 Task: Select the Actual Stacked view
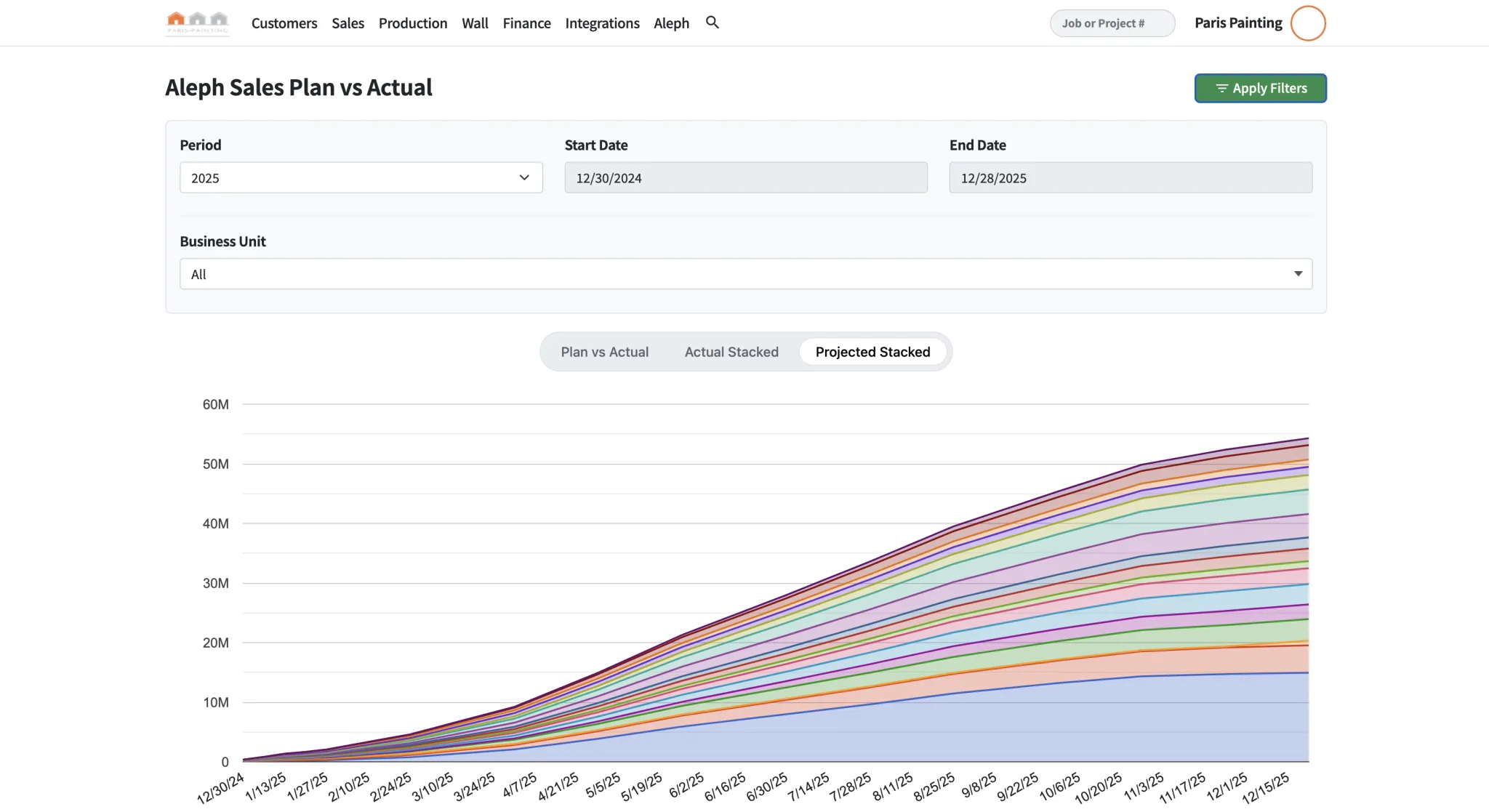click(731, 352)
